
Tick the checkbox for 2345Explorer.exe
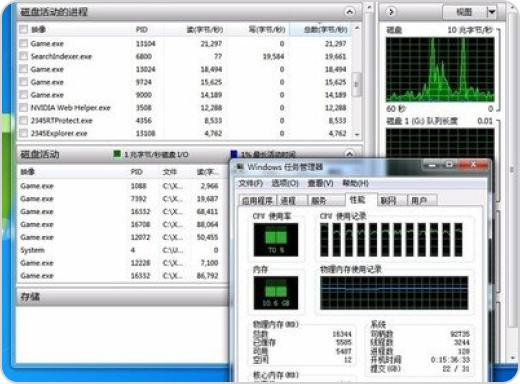pos(23,133)
